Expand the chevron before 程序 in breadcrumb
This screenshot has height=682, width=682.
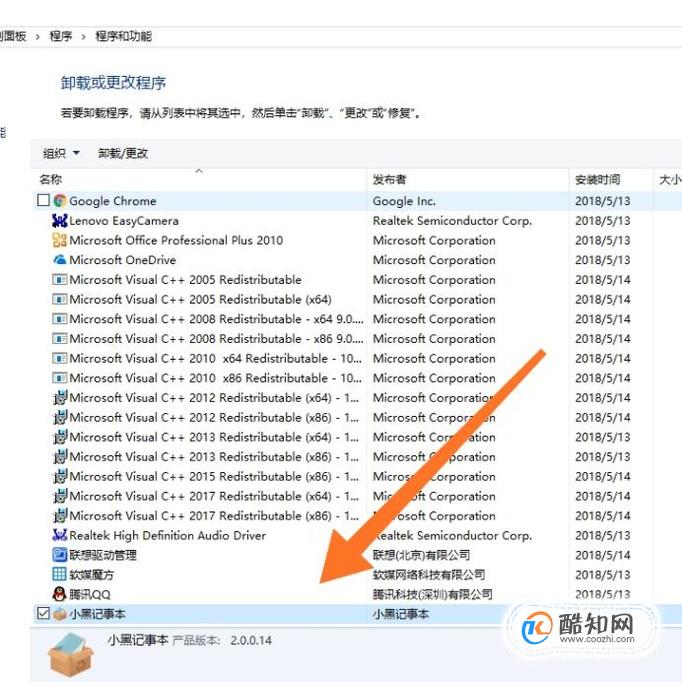[38, 37]
